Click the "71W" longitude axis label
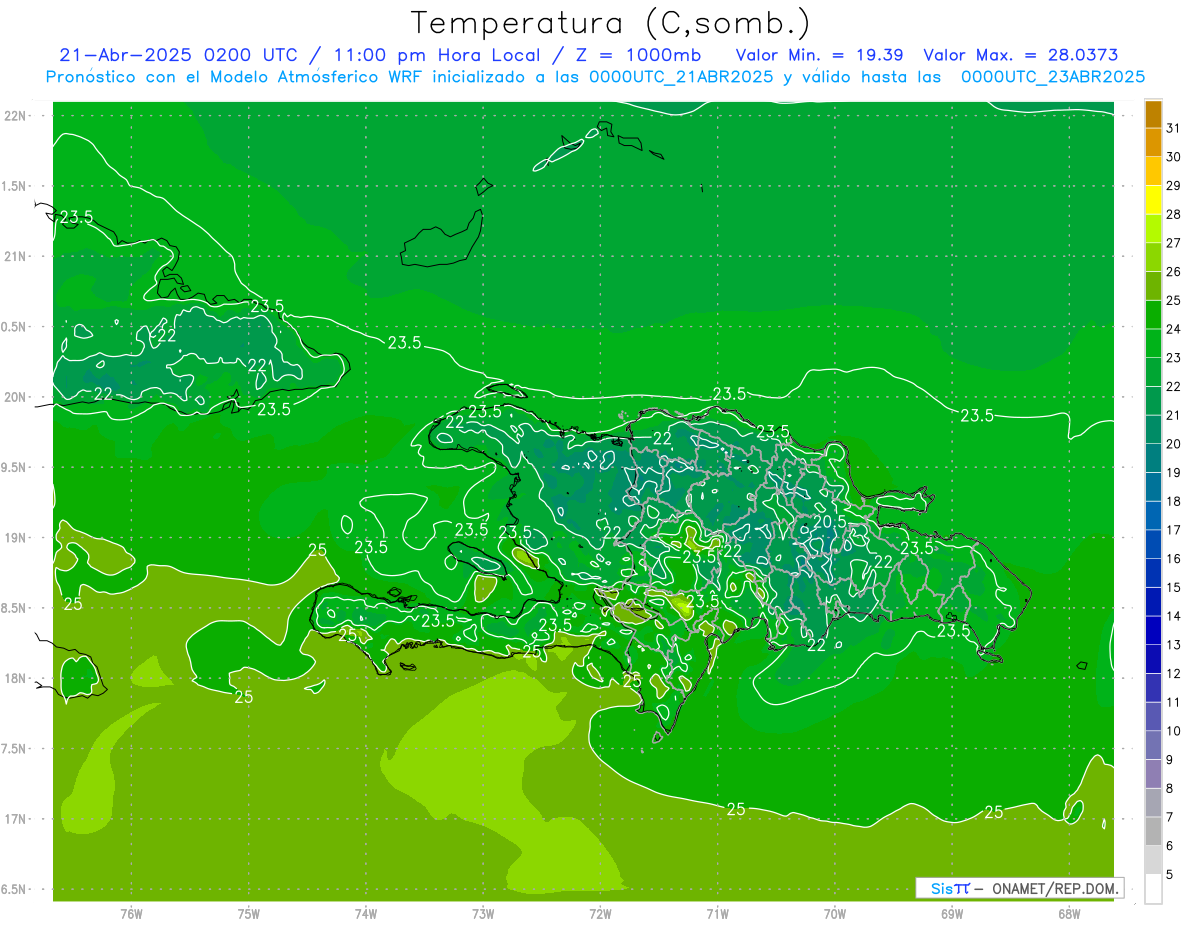 [x=717, y=914]
